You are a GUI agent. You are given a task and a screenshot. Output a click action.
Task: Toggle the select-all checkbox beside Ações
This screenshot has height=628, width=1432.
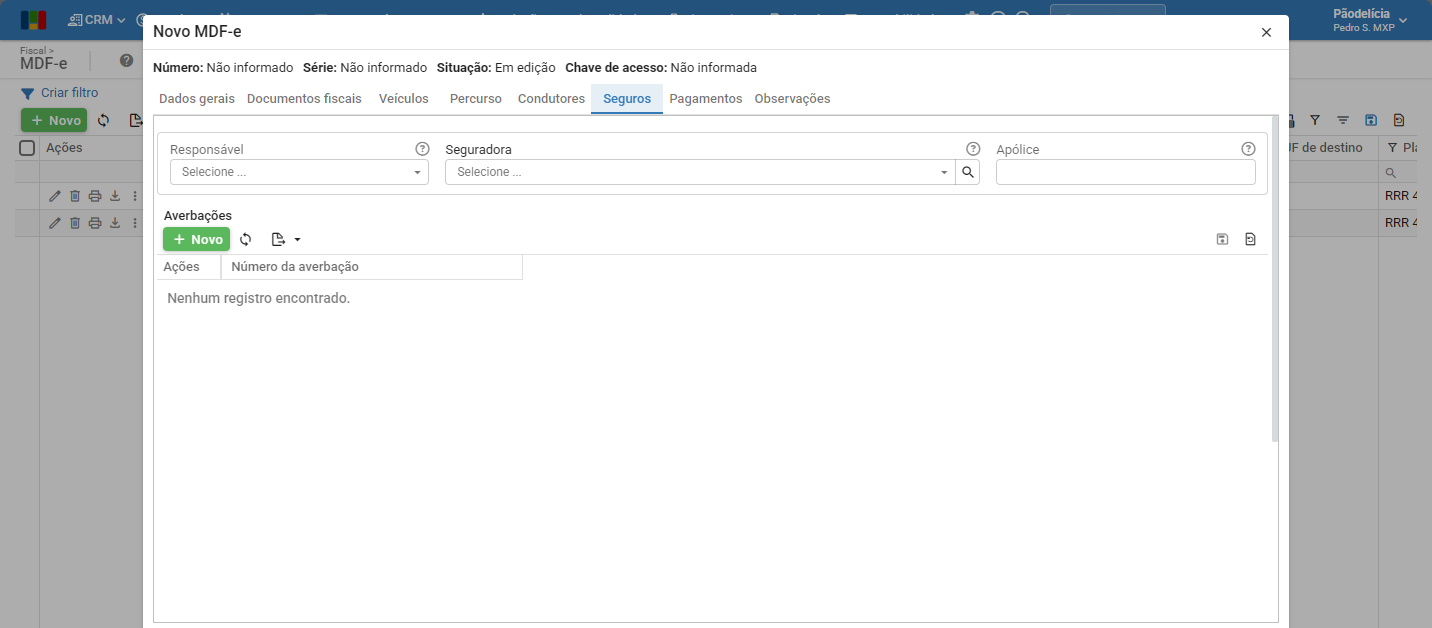click(28, 148)
